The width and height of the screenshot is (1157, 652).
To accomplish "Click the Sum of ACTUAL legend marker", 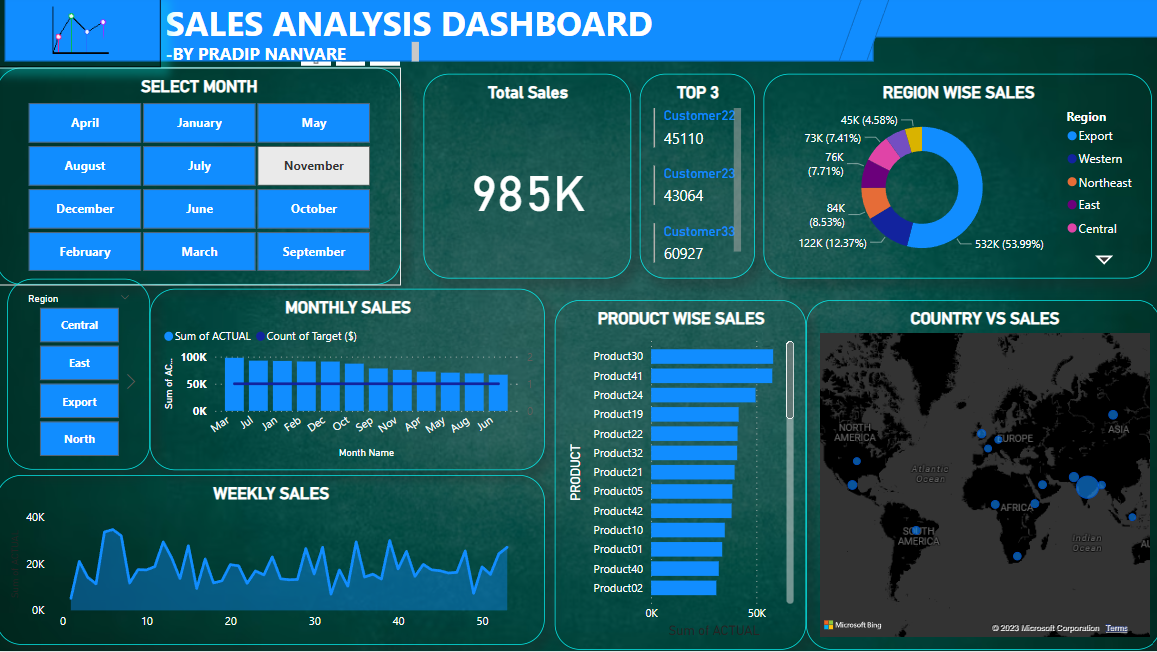I will coord(168,337).
